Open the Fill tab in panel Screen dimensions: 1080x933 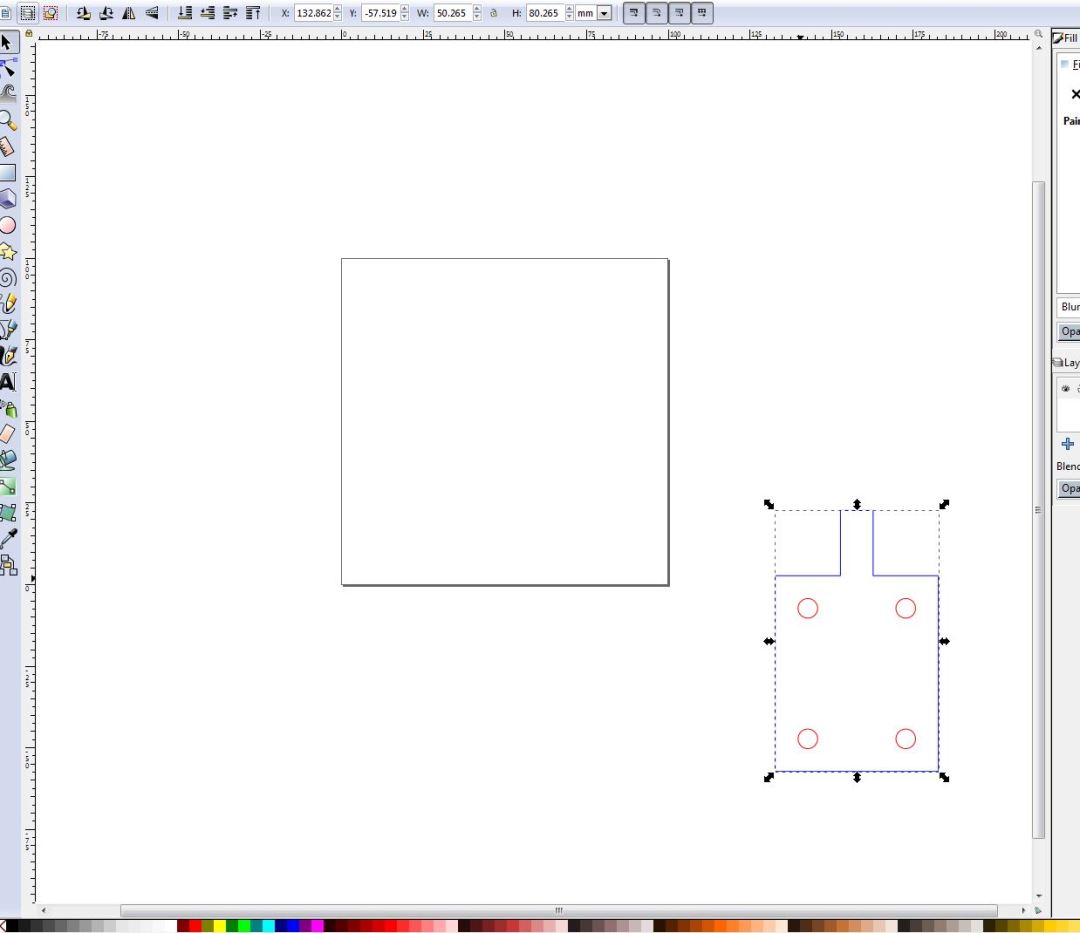tap(1066, 38)
